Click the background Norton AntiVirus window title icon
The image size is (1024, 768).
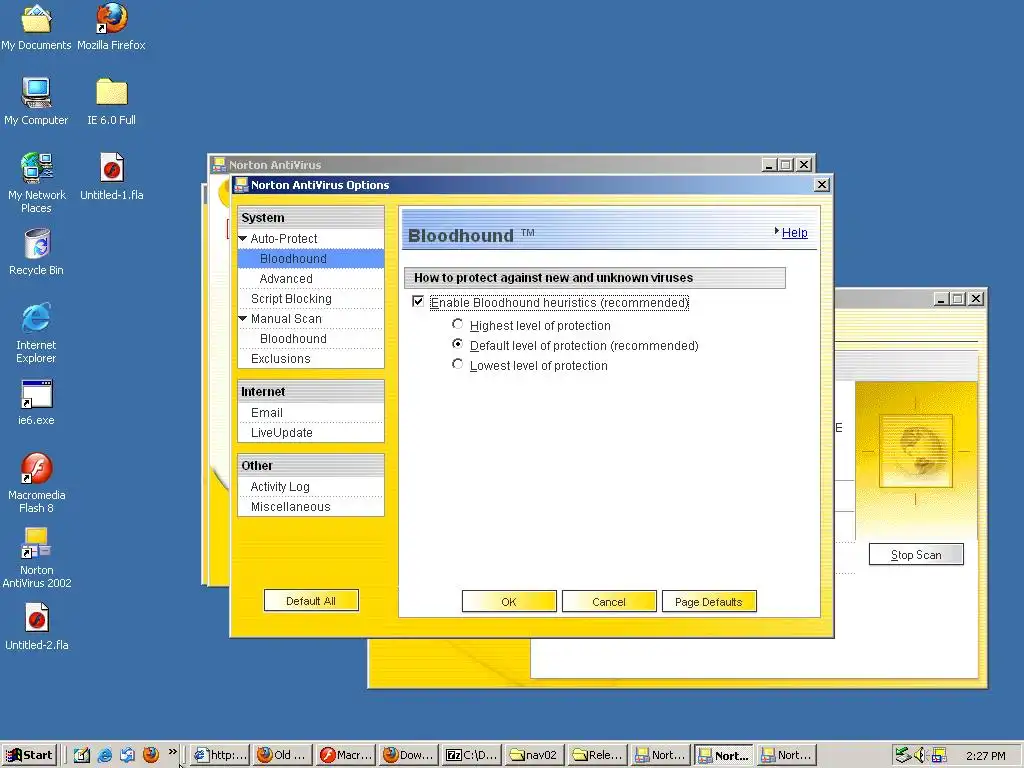tap(219, 165)
